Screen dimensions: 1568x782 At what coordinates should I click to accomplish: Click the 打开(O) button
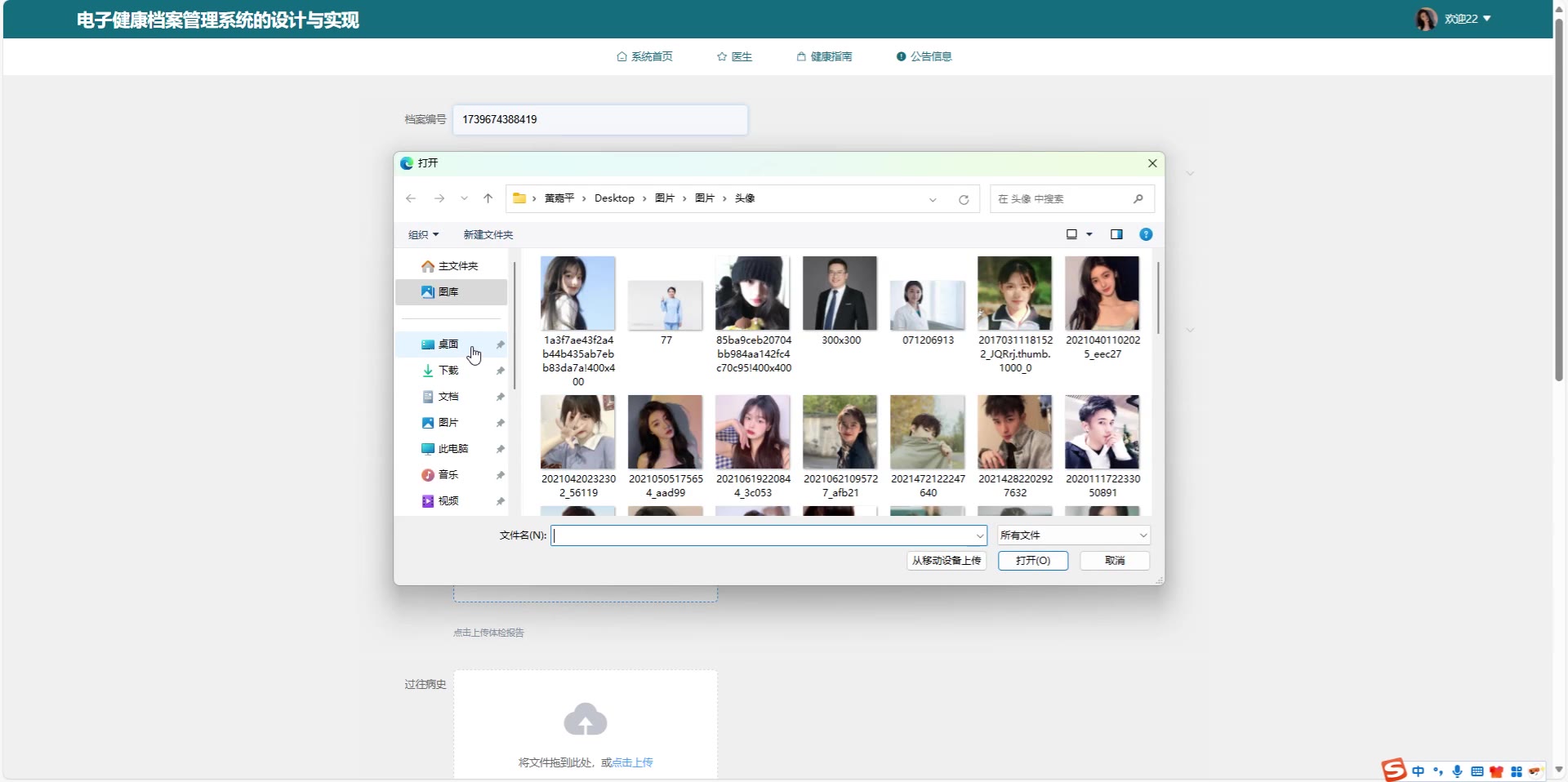click(x=1033, y=561)
